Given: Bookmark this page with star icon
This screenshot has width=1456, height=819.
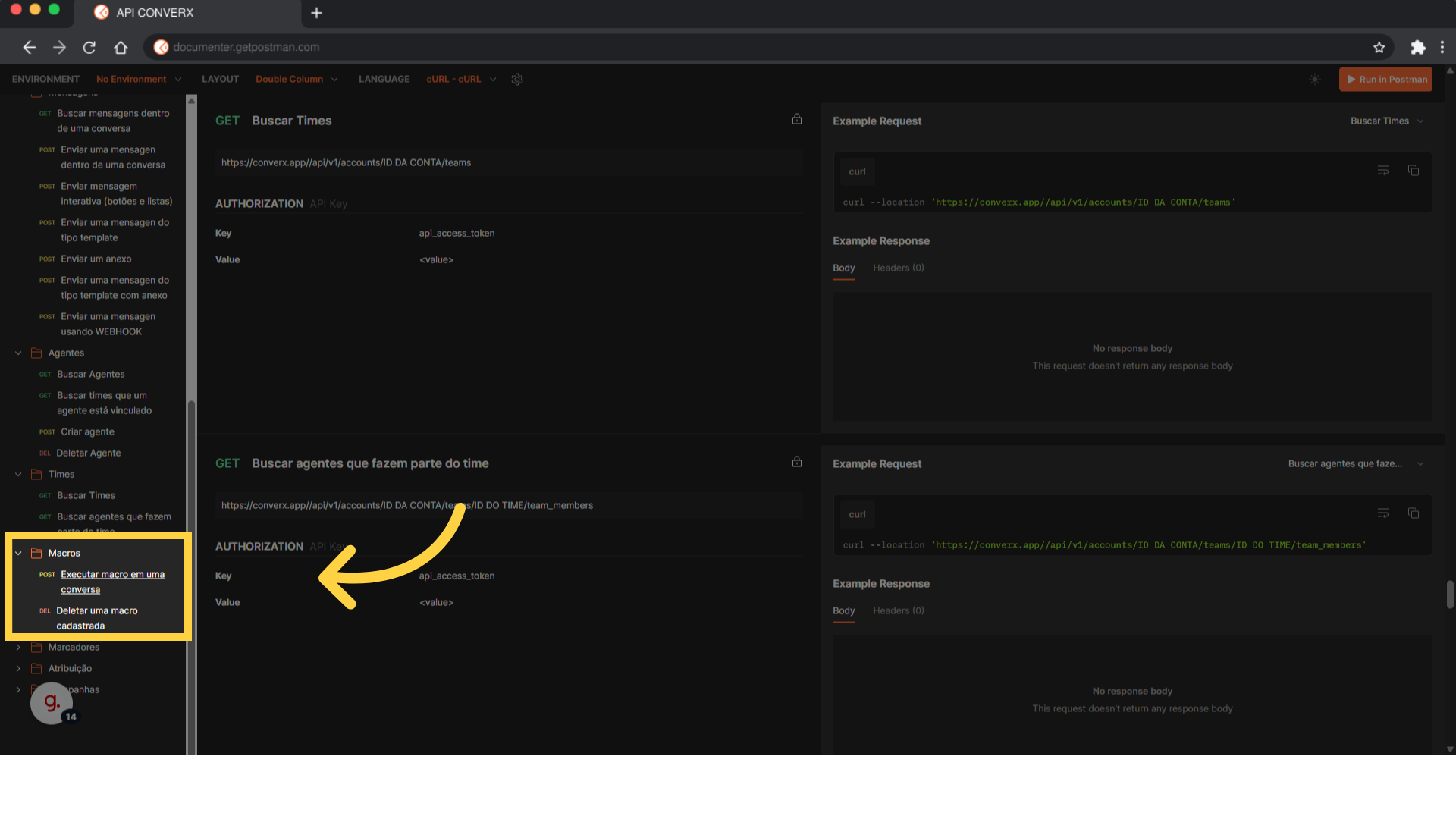Looking at the screenshot, I should click(1379, 47).
